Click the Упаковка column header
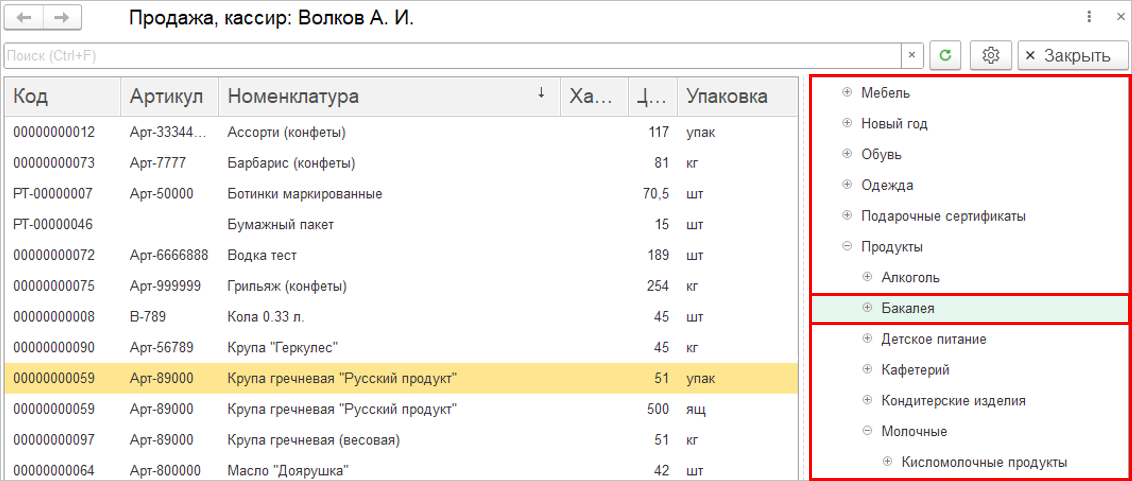1132x481 pixels. (x=727, y=96)
